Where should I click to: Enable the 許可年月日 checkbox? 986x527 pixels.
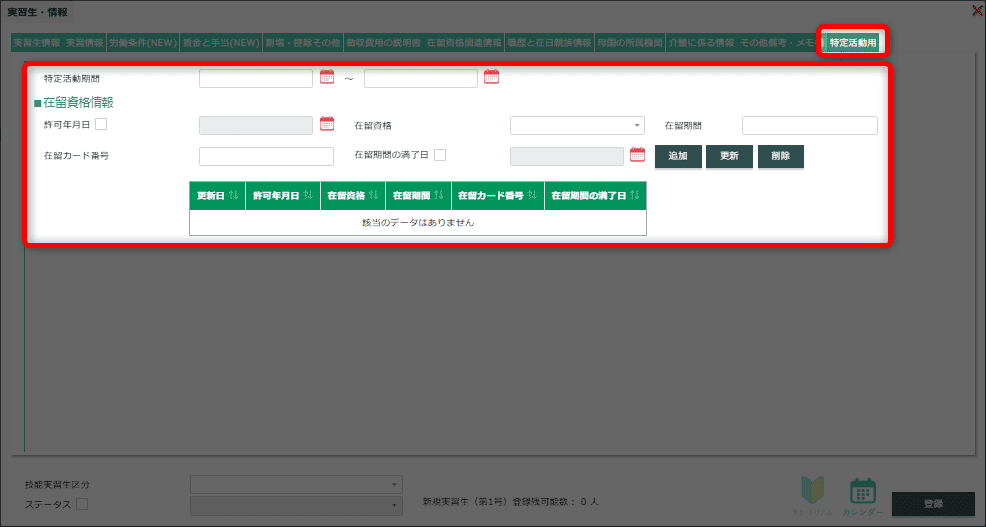tap(101, 125)
